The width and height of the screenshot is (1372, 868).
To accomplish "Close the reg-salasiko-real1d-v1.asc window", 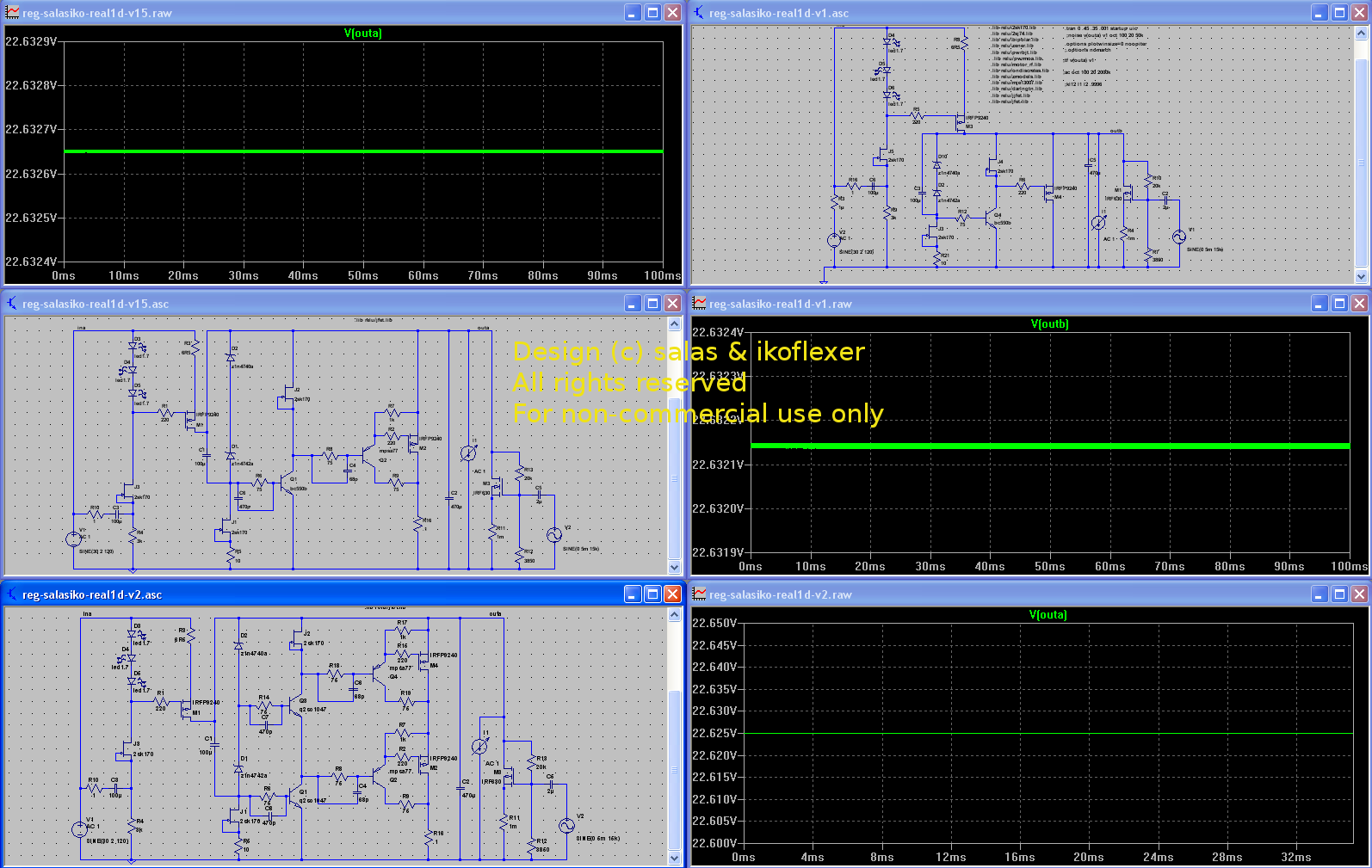I will 1359,13.
